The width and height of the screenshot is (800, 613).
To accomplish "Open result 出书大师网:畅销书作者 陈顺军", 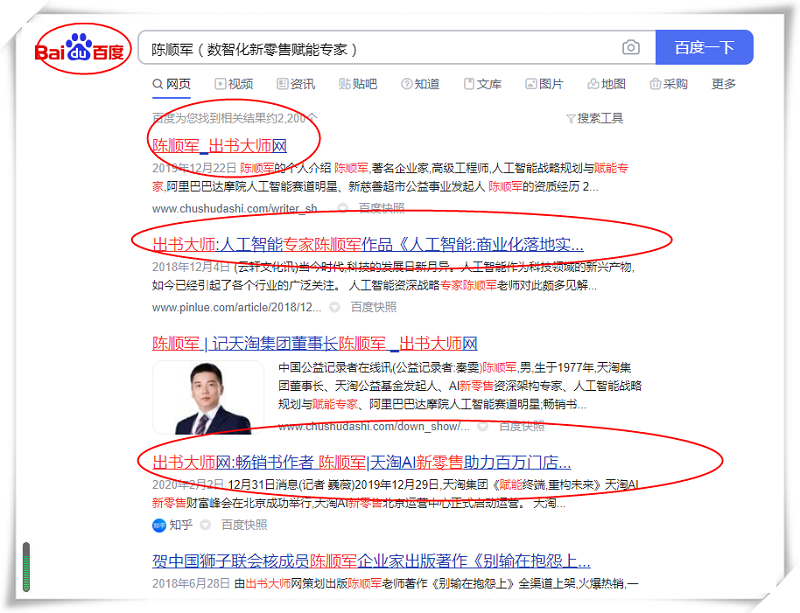I will tap(361, 462).
